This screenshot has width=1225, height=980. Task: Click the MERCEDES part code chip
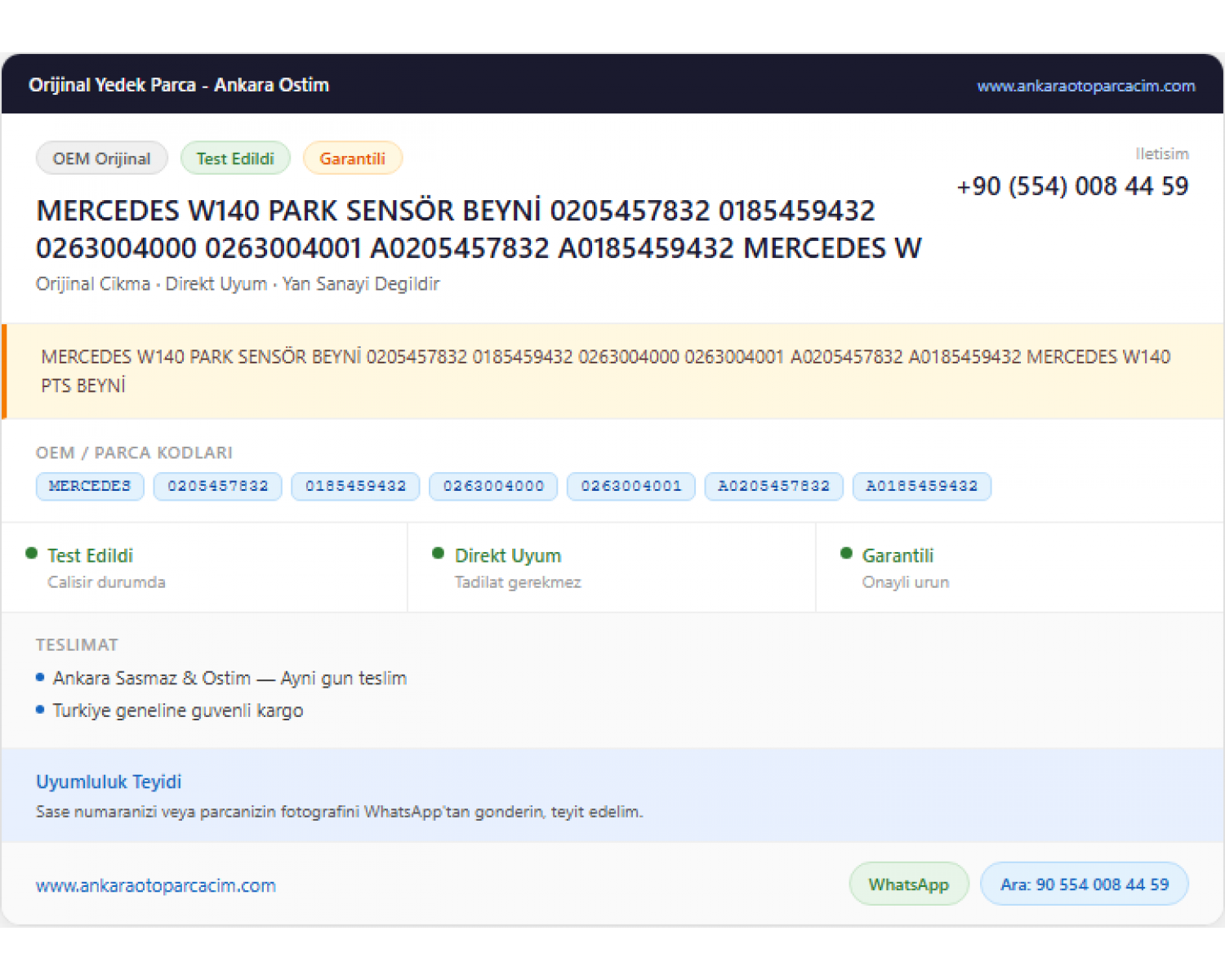pos(90,486)
